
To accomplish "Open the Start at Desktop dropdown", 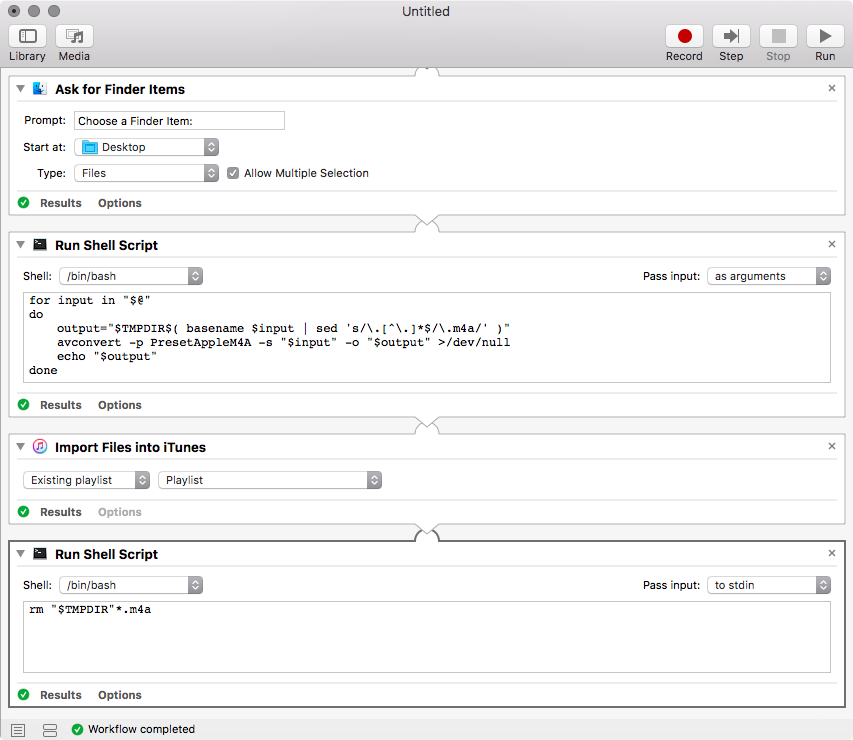I will [146, 147].
